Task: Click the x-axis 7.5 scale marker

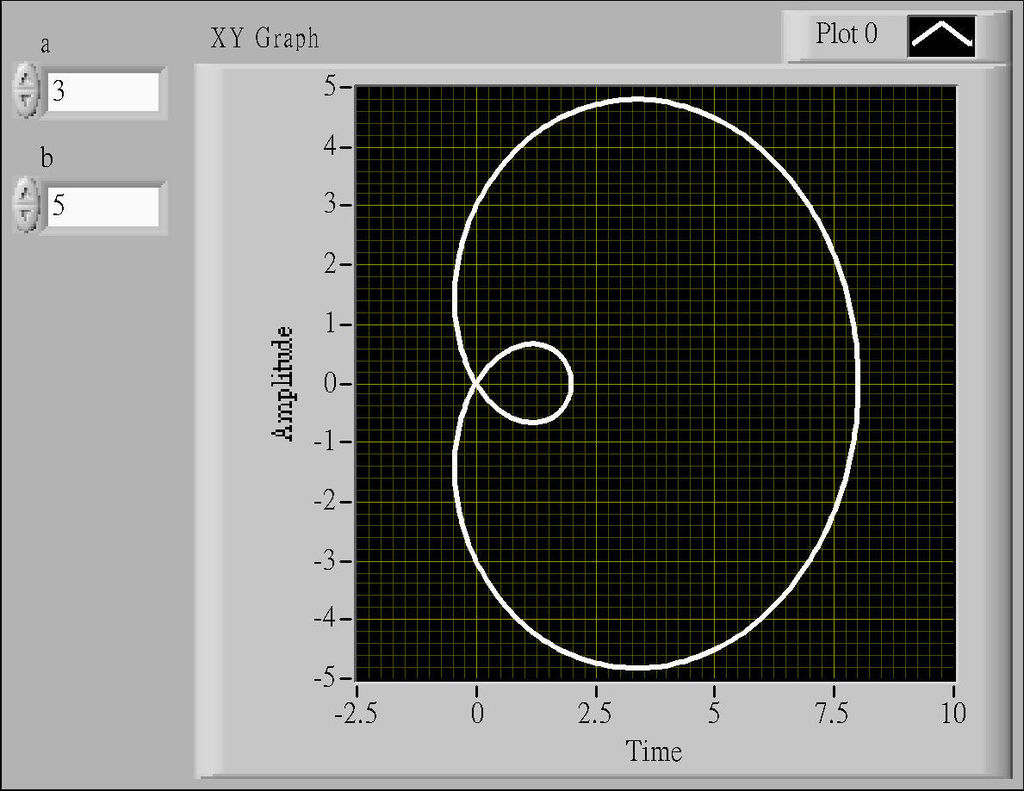Action: (x=833, y=713)
